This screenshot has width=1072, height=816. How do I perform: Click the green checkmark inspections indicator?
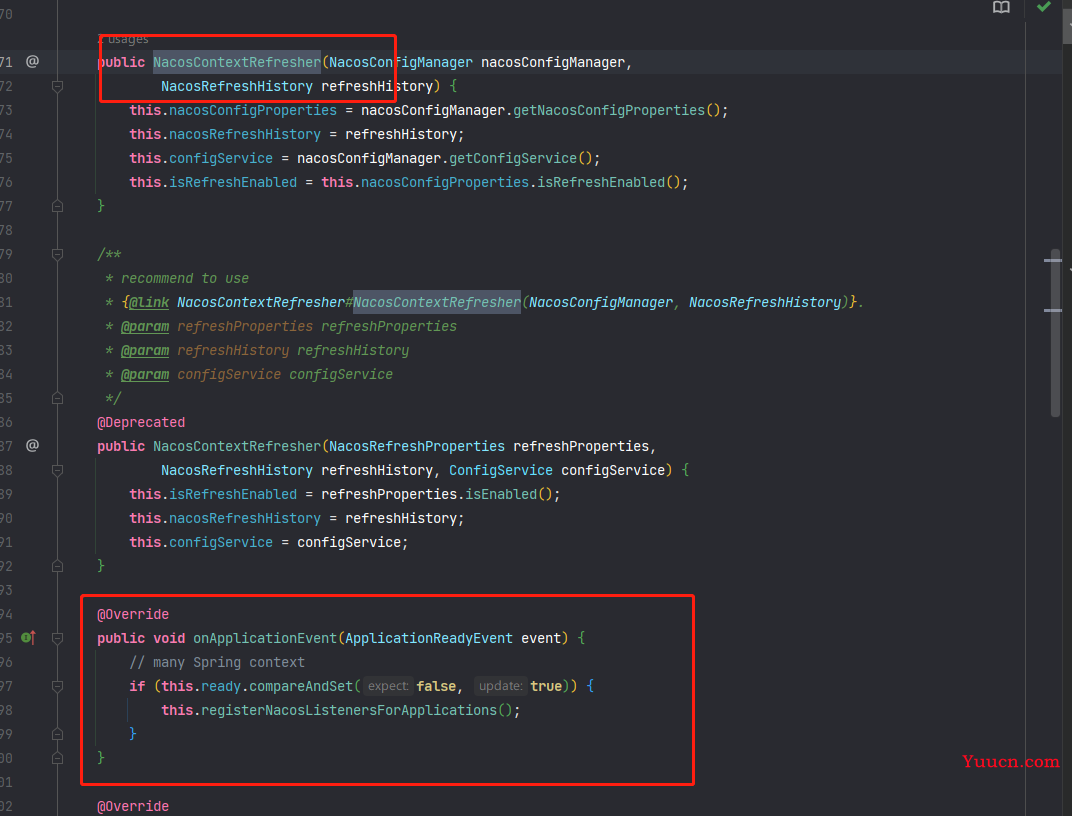[x=1043, y=7]
